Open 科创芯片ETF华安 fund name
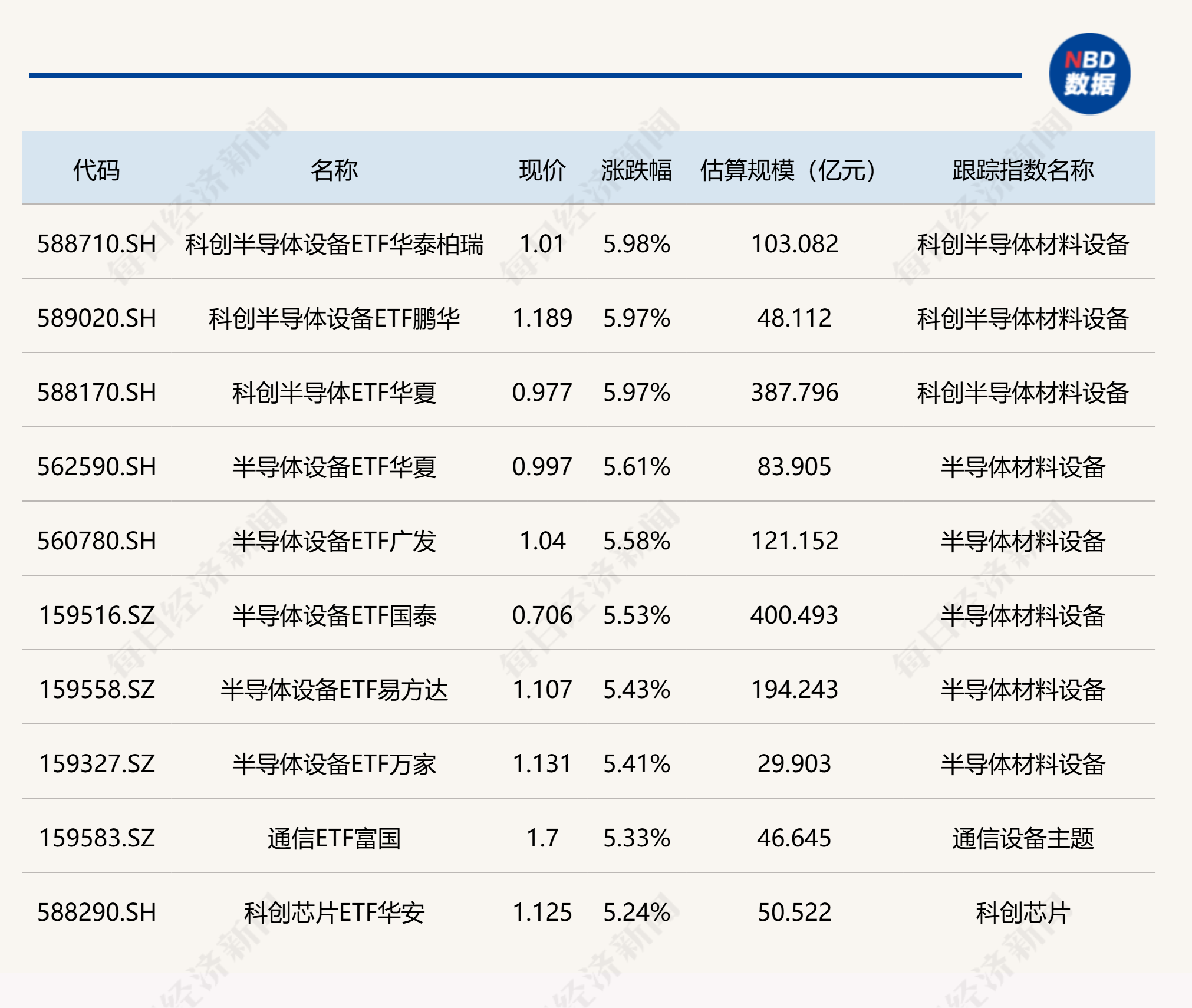 [x=334, y=913]
